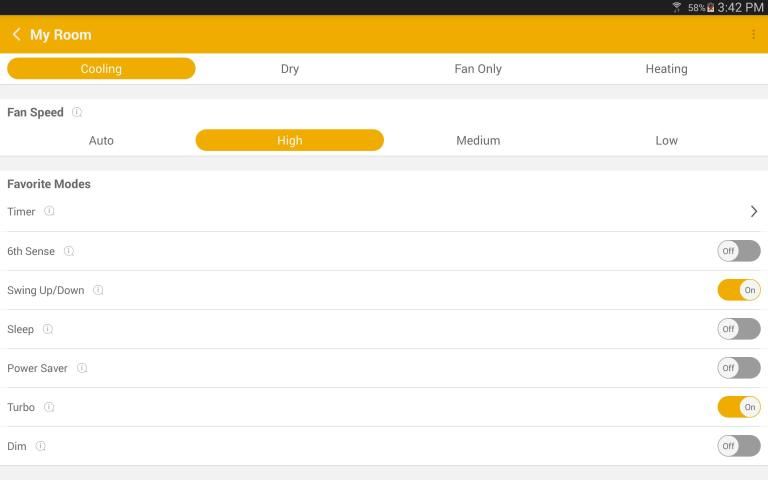The height and width of the screenshot is (480, 768).
Task: Set fan speed to Medium
Action: [478, 141]
